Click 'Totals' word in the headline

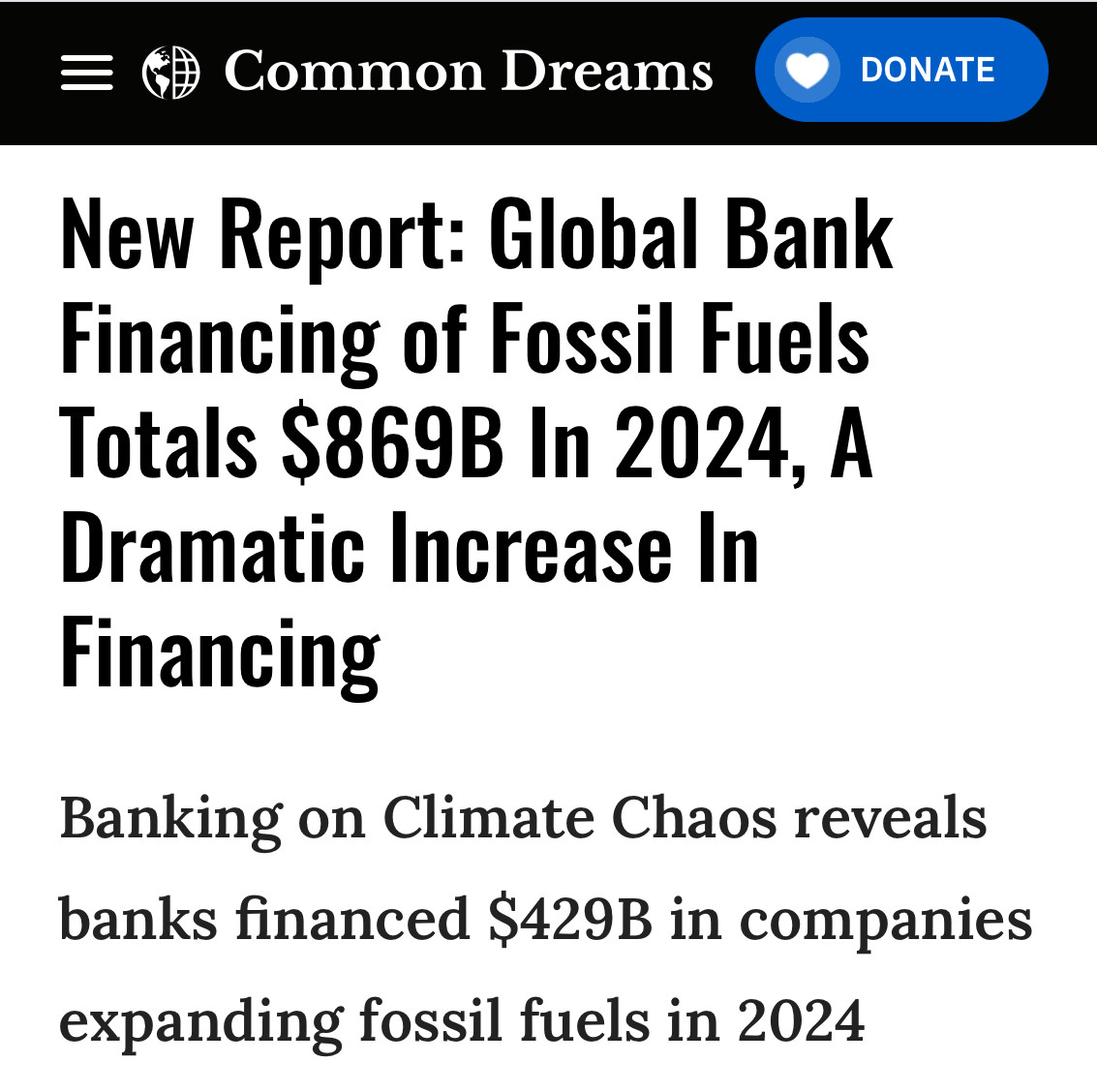point(158,443)
